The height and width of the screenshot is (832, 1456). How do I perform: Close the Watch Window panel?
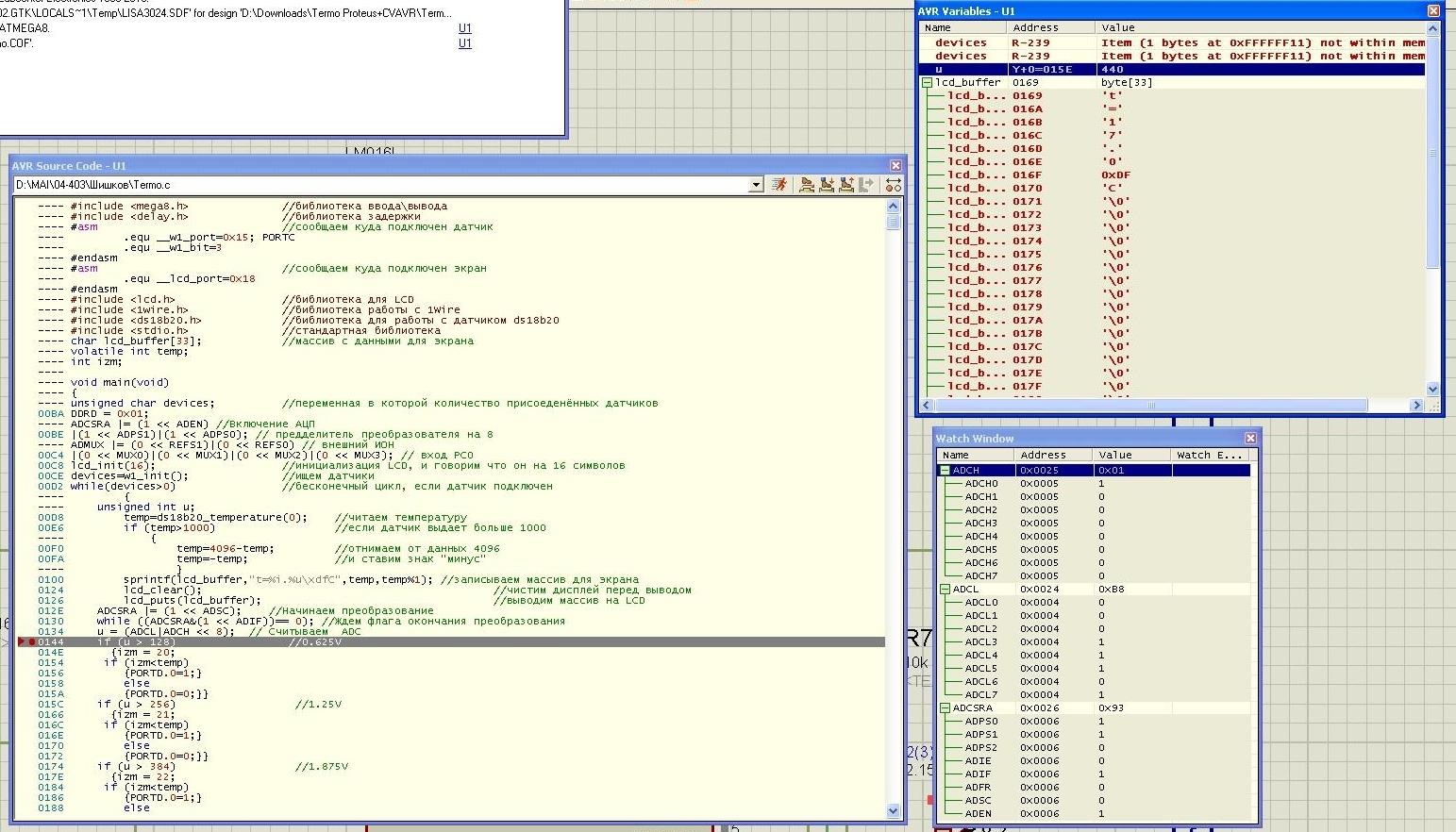click(1250, 439)
